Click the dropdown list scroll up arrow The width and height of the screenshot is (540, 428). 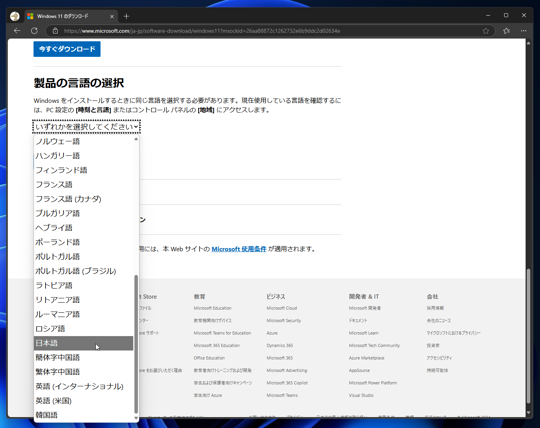point(136,139)
